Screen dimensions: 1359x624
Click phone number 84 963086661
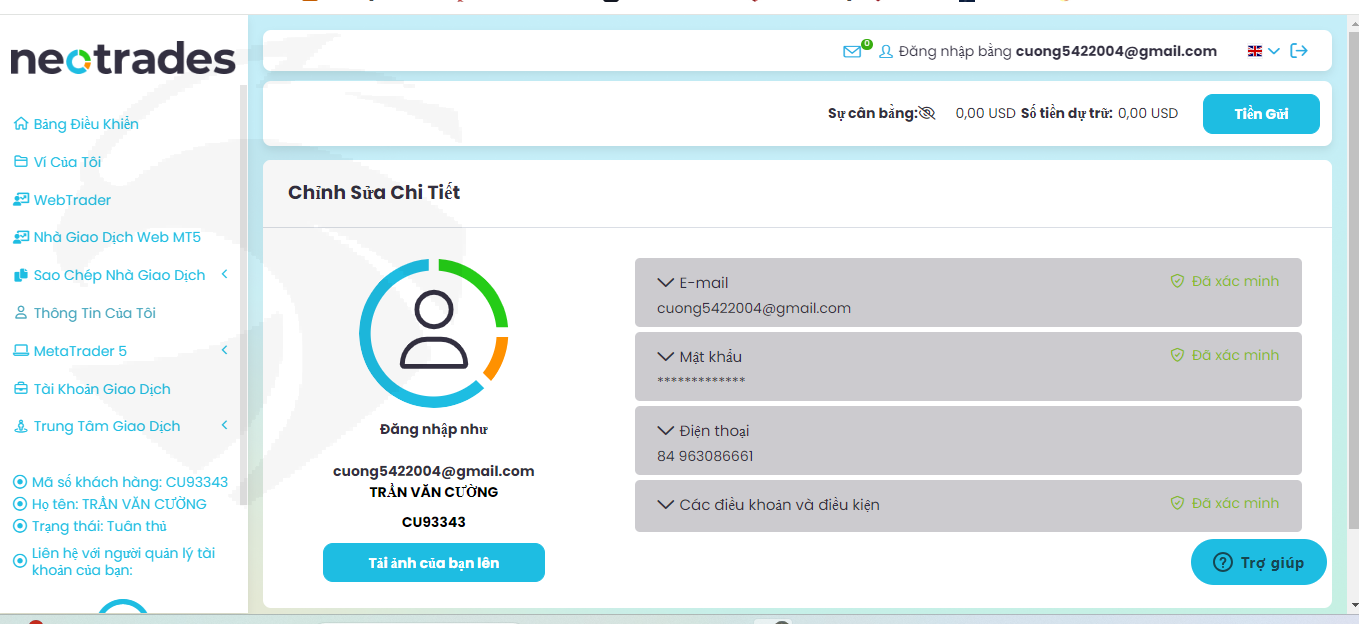tap(705, 456)
